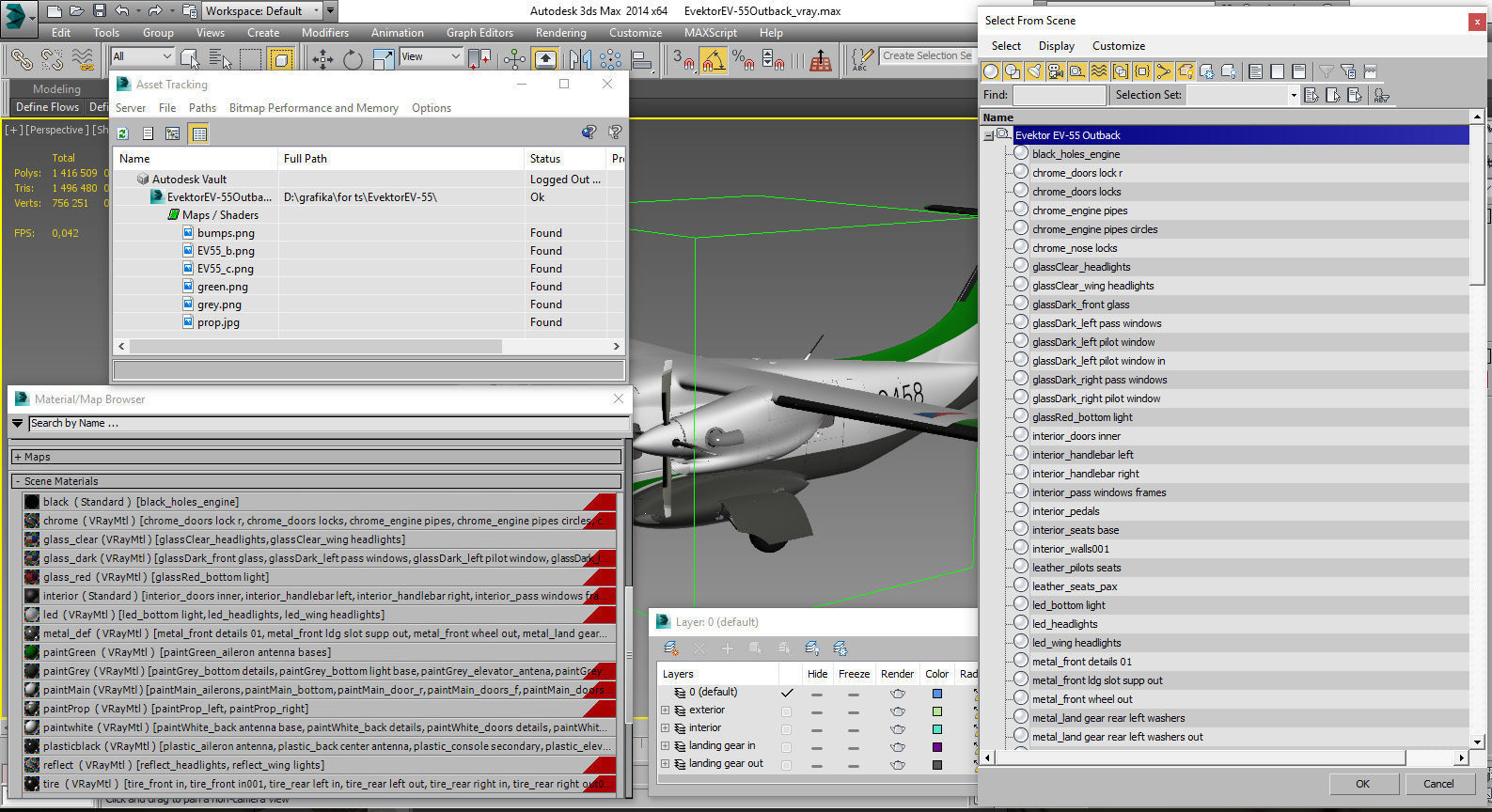Check the exterior layer current checkbox
This screenshot has height=812, width=1492.
(x=787, y=710)
